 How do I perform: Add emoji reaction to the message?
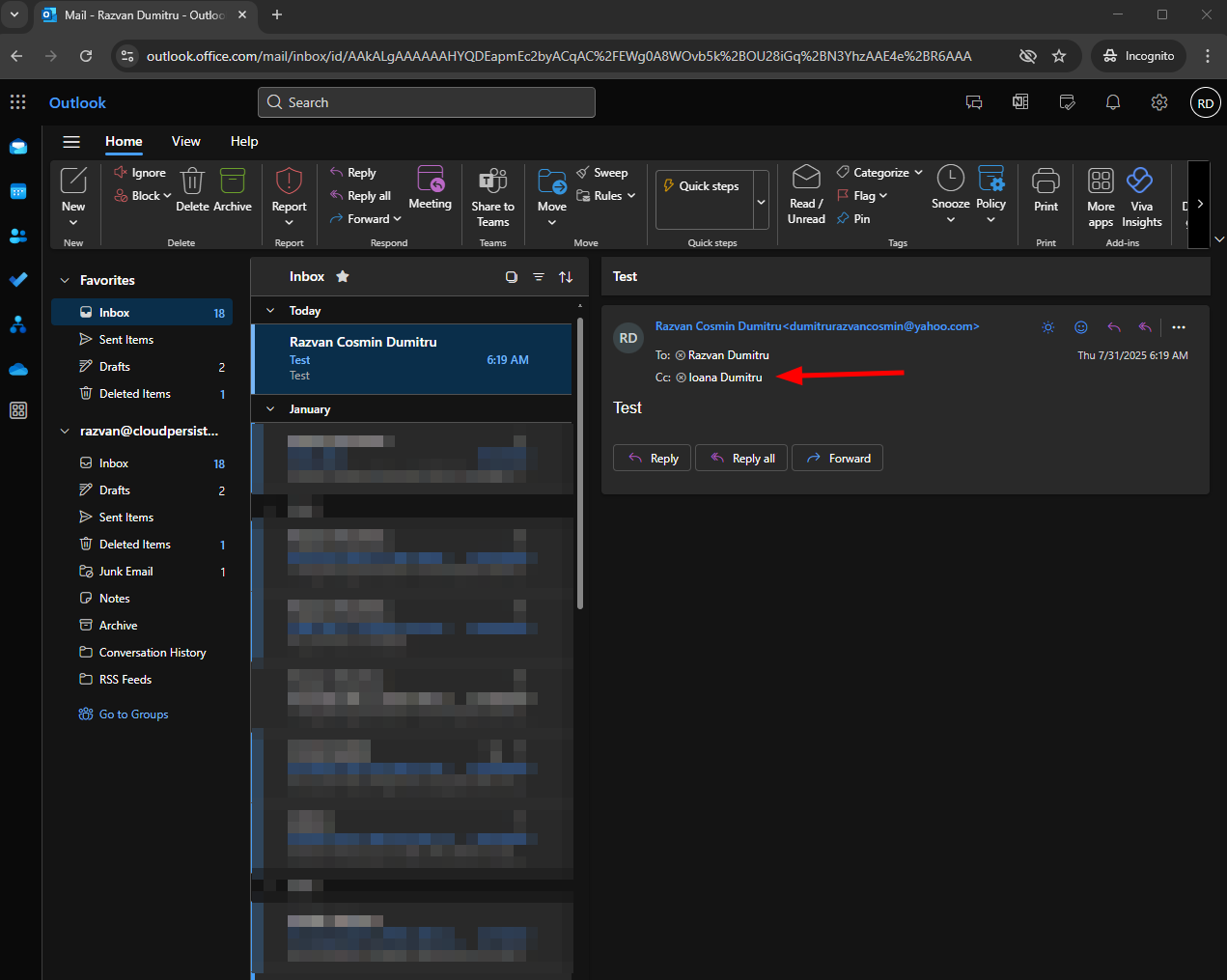(1081, 327)
